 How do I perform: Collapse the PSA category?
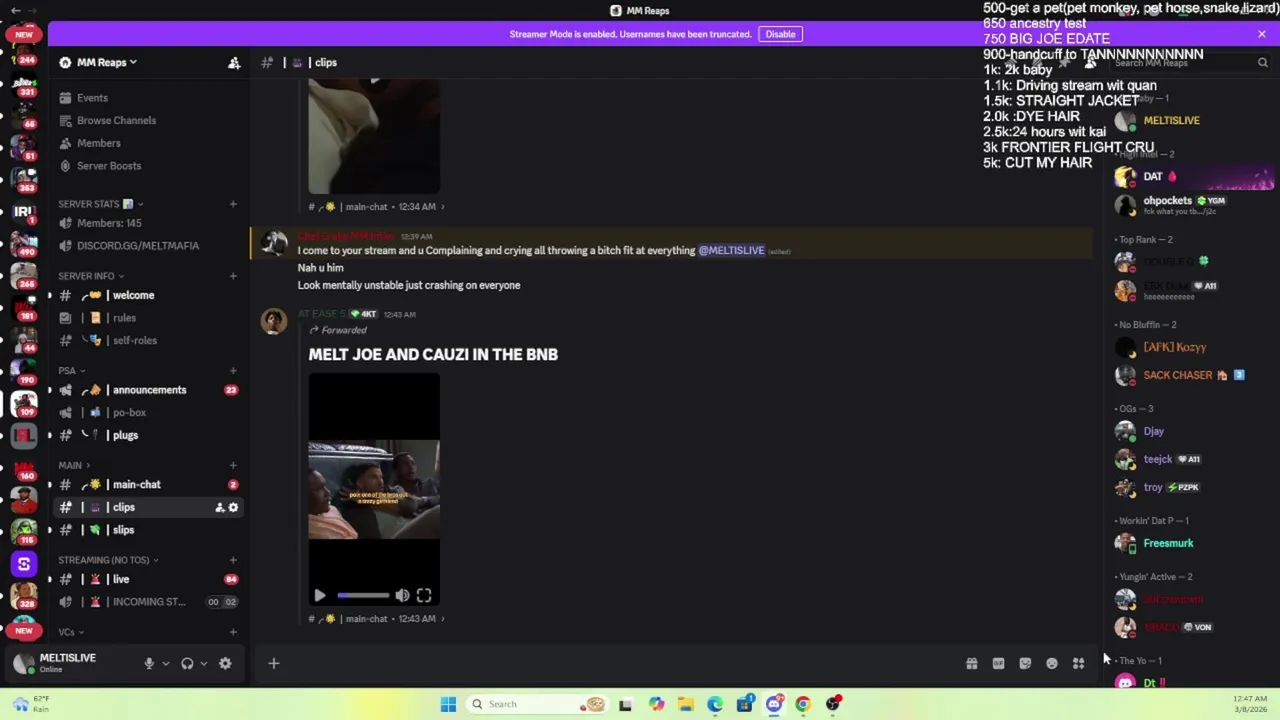pos(72,371)
